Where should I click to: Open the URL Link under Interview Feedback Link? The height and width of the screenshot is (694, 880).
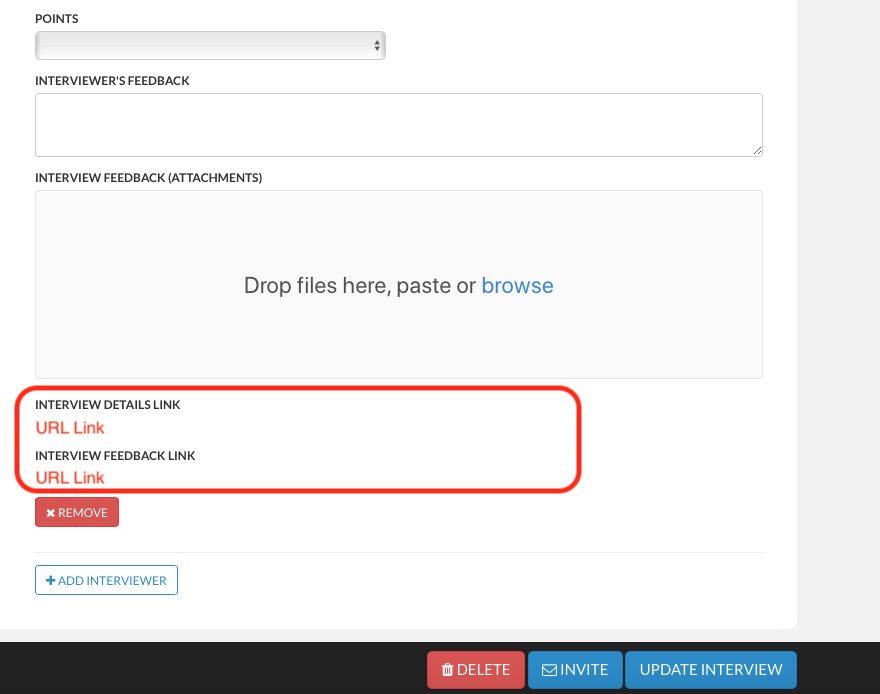click(x=70, y=478)
